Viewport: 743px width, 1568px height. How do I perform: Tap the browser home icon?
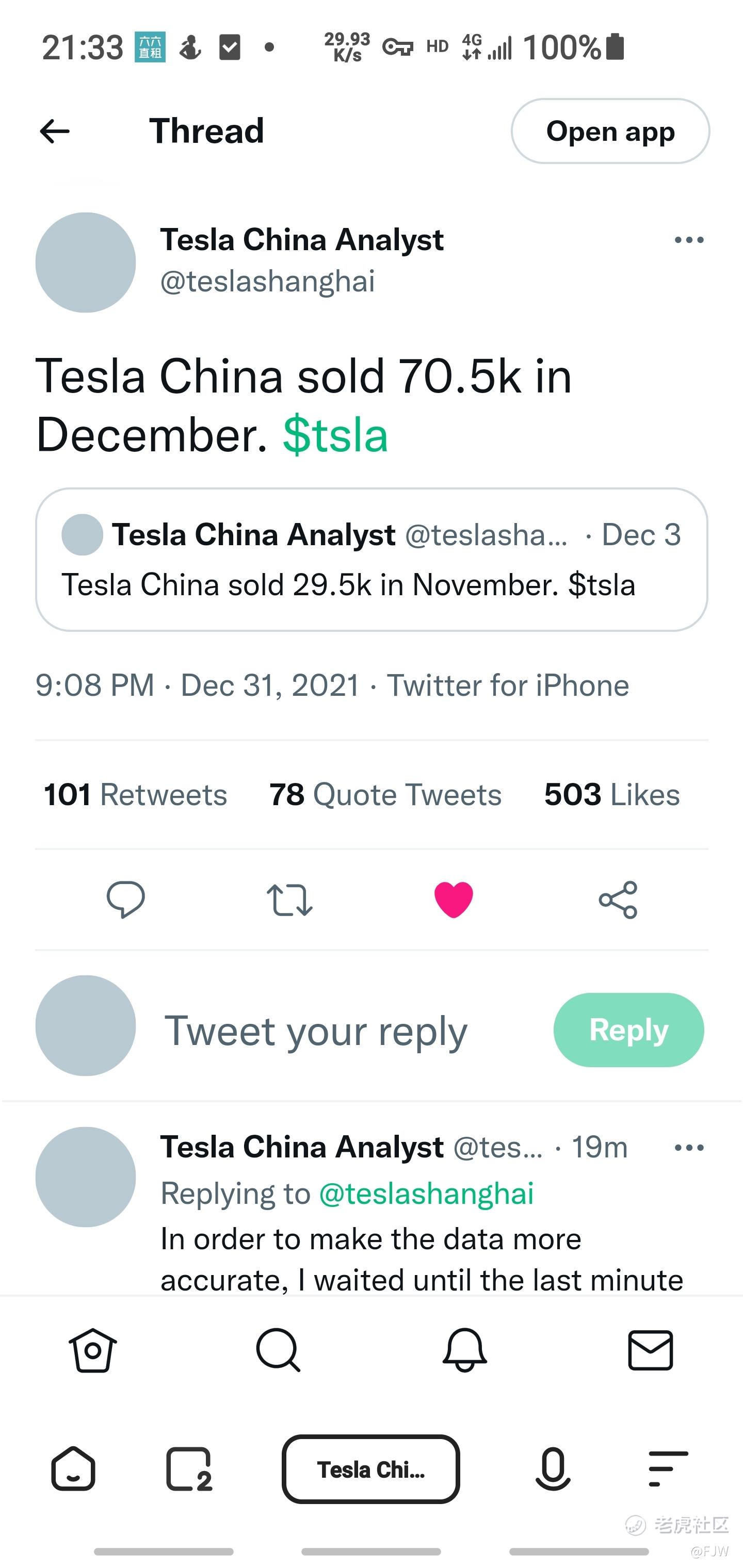73,1469
